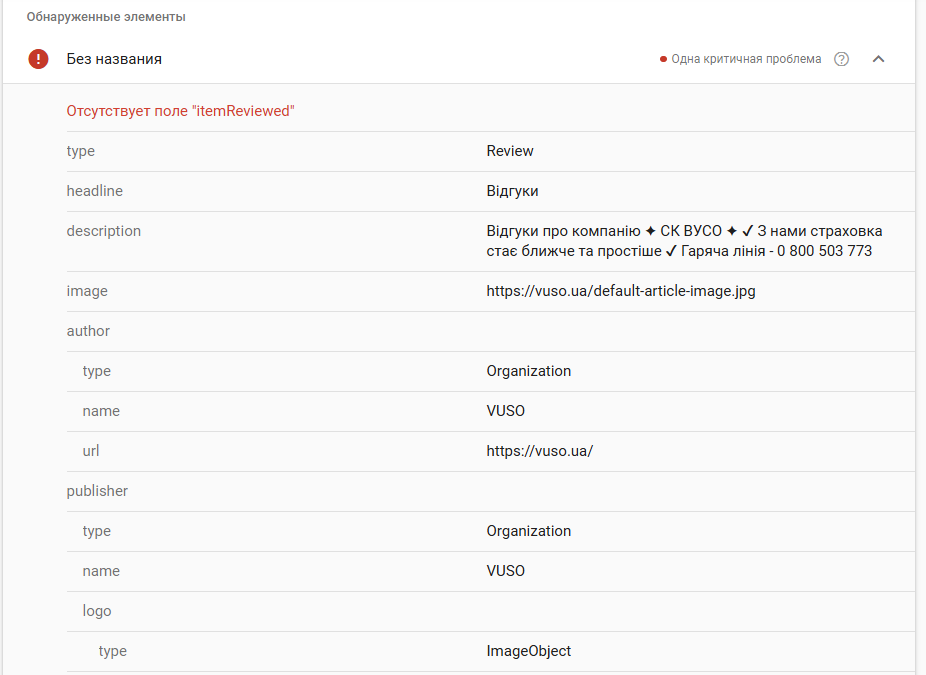926x675 pixels.
Task: Click the missing "itemReviewed" field error message
Action: pos(180,111)
